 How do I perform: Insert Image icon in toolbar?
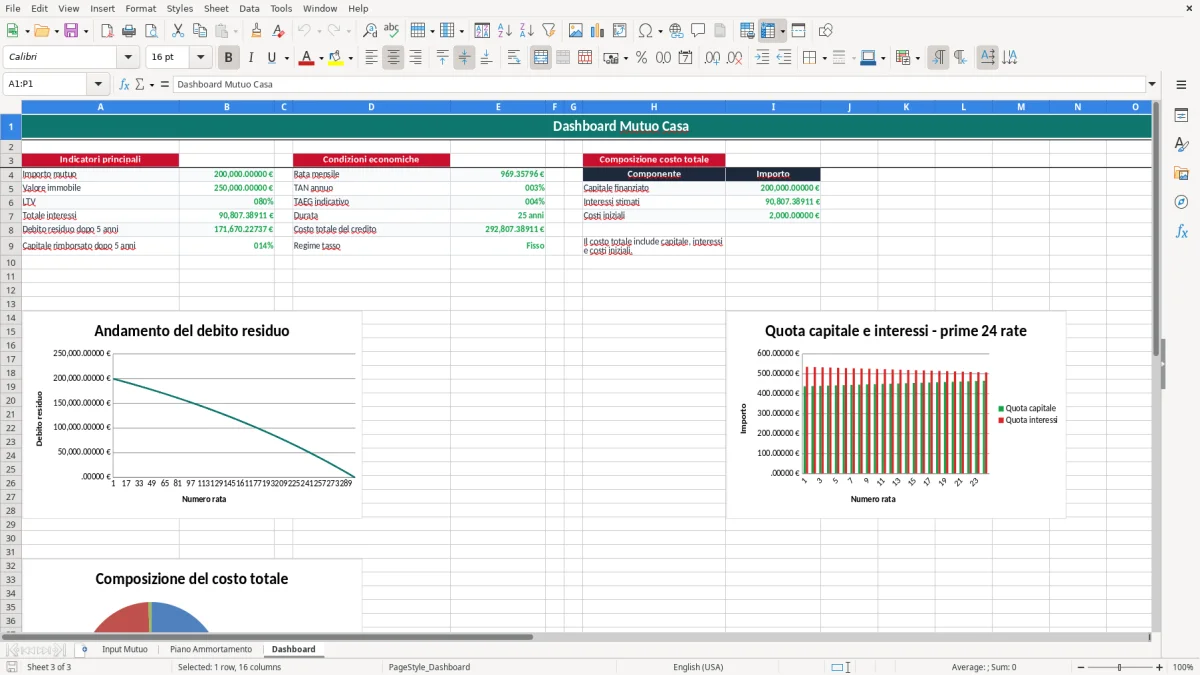pyautogui.click(x=576, y=31)
